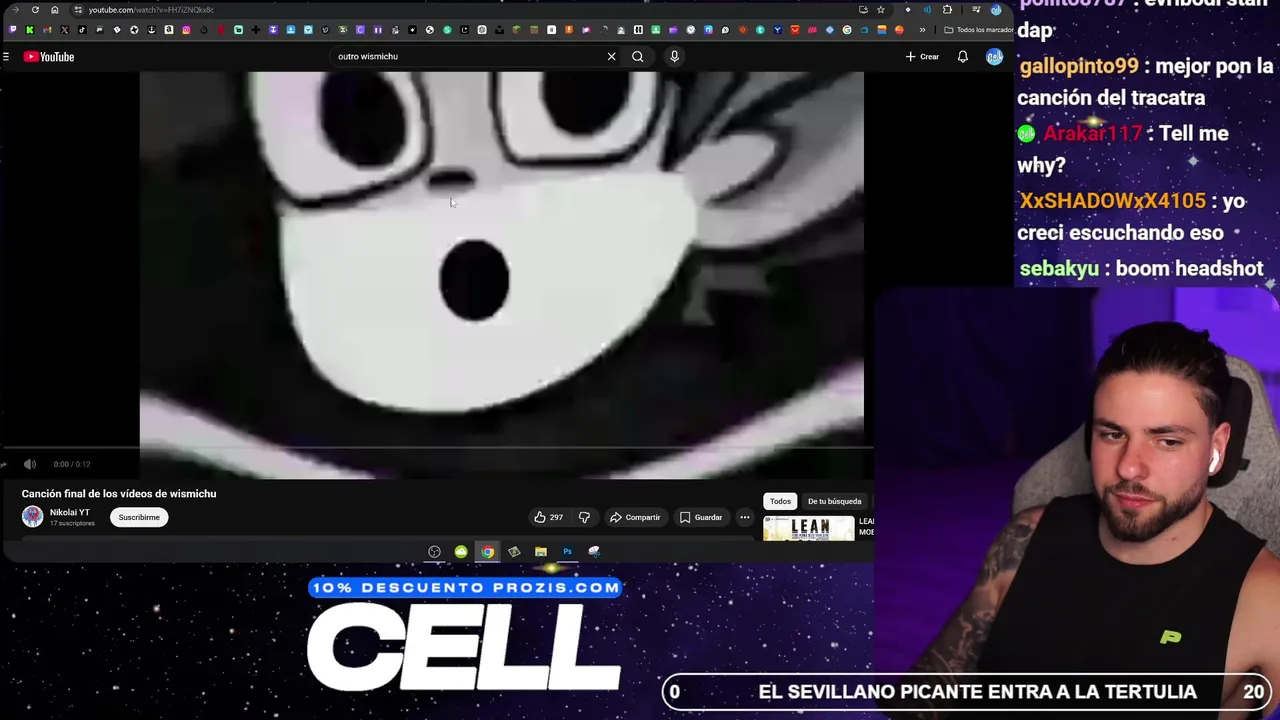The width and height of the screenshot is (1280, 720).
Task: Select the 'Todos' filter chip
Action: pyautogui.click(x=780, y=501)
